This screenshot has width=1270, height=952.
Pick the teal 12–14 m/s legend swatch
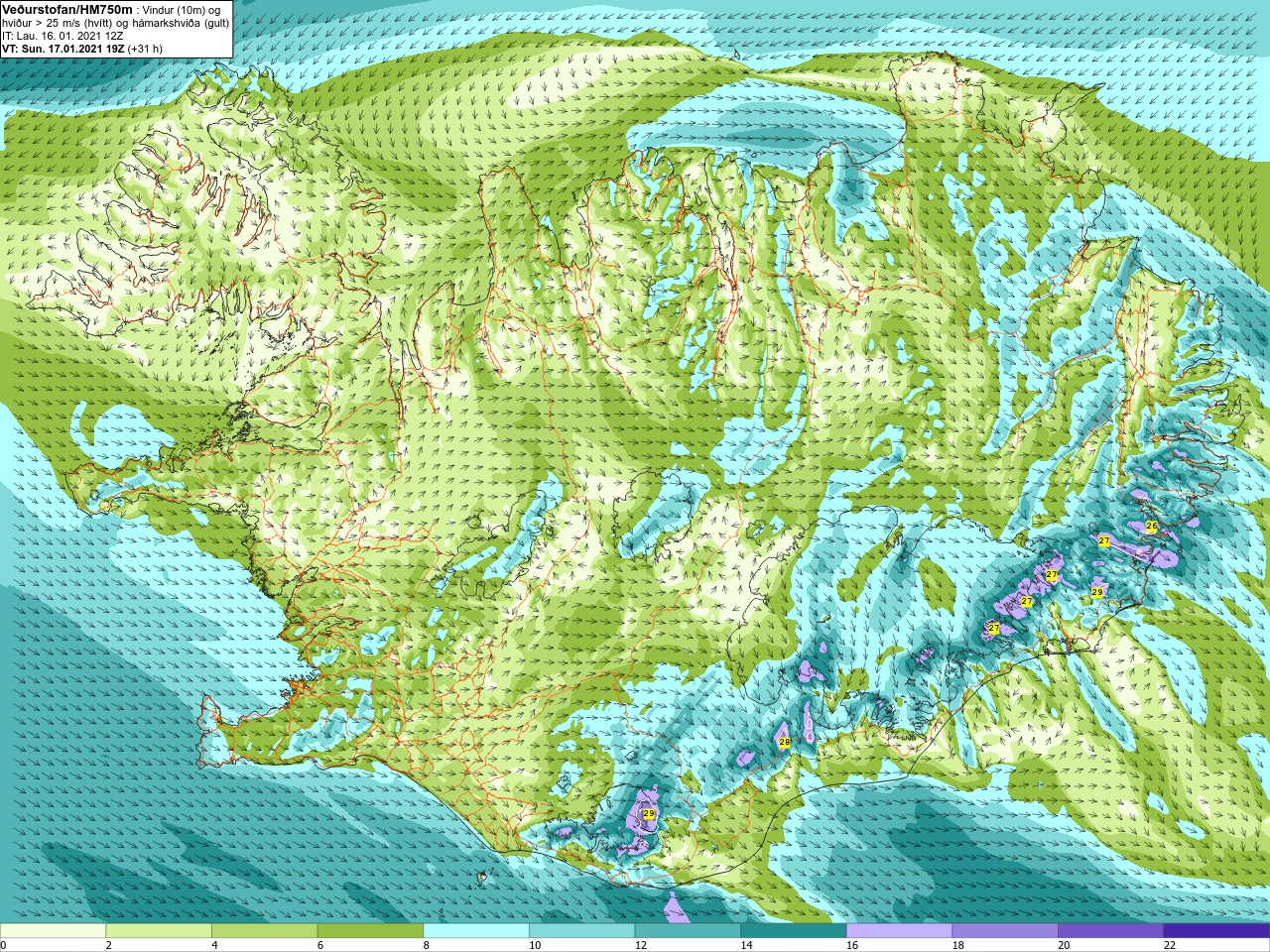coord(688,931)
